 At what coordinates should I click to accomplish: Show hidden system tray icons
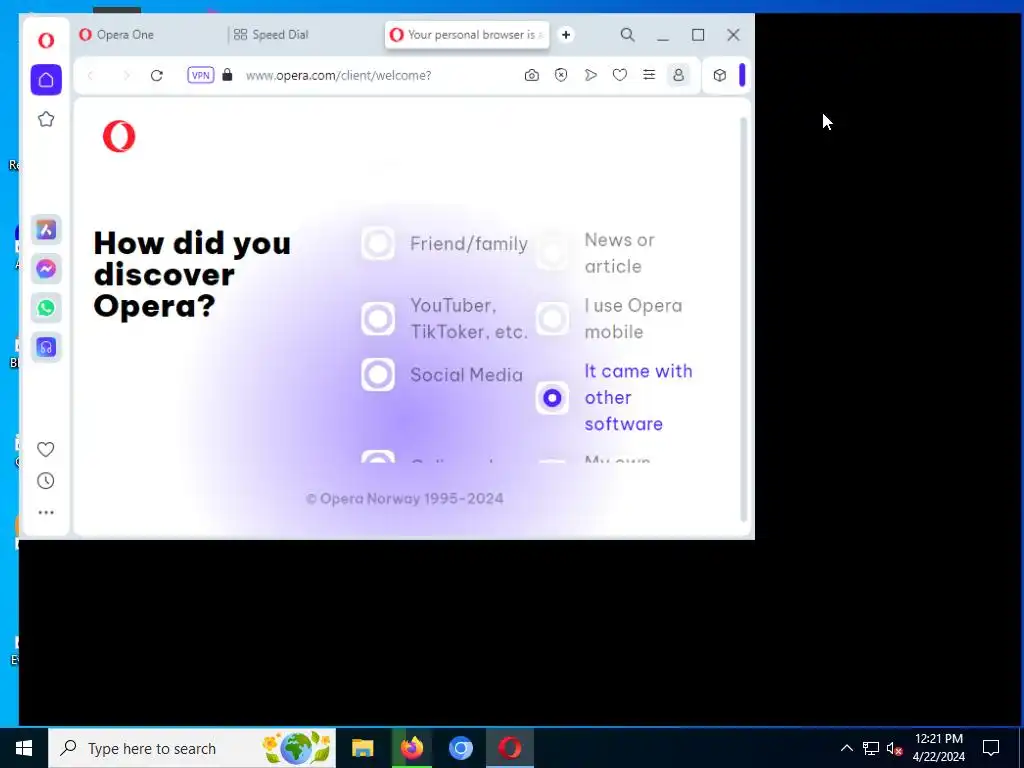(846, 748)
